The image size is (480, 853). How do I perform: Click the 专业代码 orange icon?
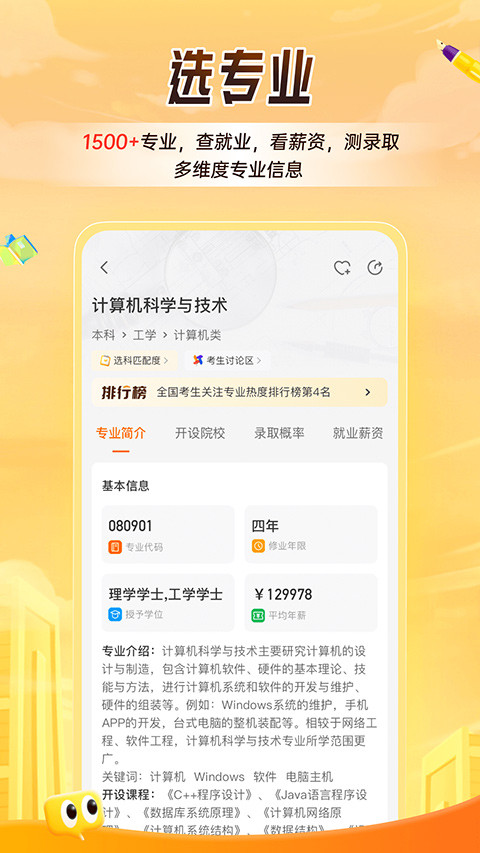[115, 546]
